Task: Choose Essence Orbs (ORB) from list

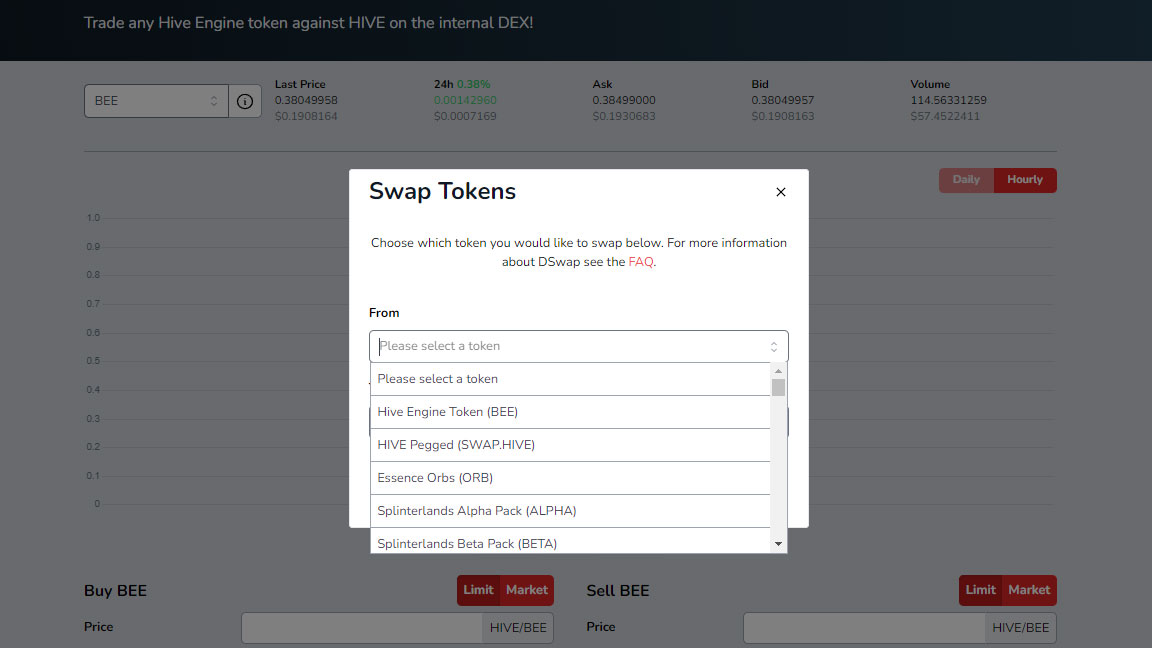Action: (x=570, y=478)
